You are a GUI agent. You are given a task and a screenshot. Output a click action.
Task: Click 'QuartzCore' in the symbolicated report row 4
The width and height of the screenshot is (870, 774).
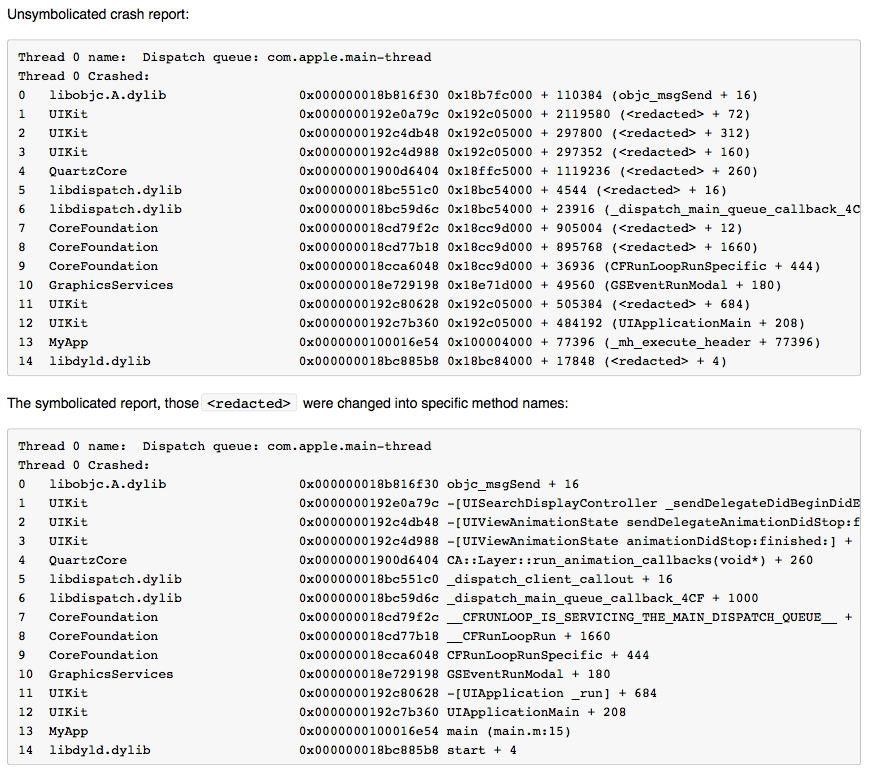click(88, 560)
